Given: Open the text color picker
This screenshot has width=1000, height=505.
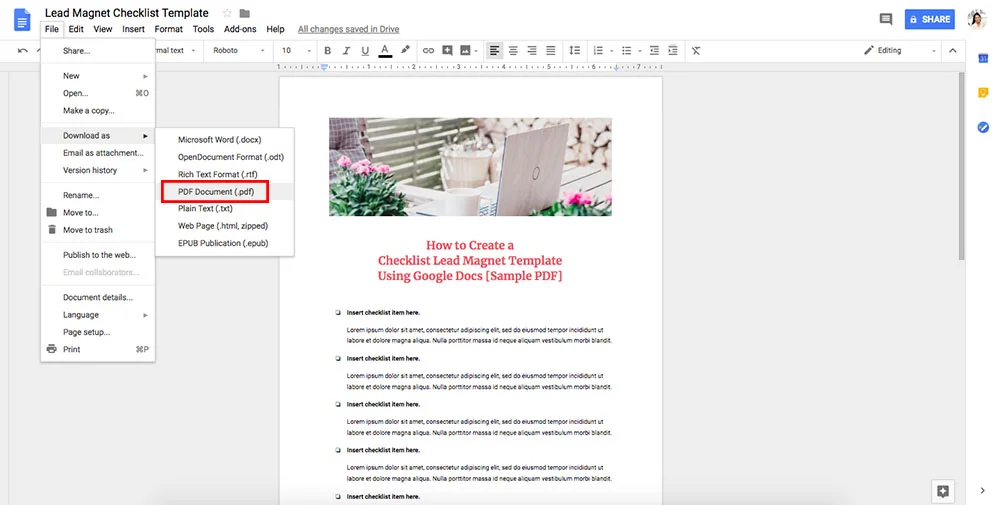Looking at the screenshot, I should (385, 50).
